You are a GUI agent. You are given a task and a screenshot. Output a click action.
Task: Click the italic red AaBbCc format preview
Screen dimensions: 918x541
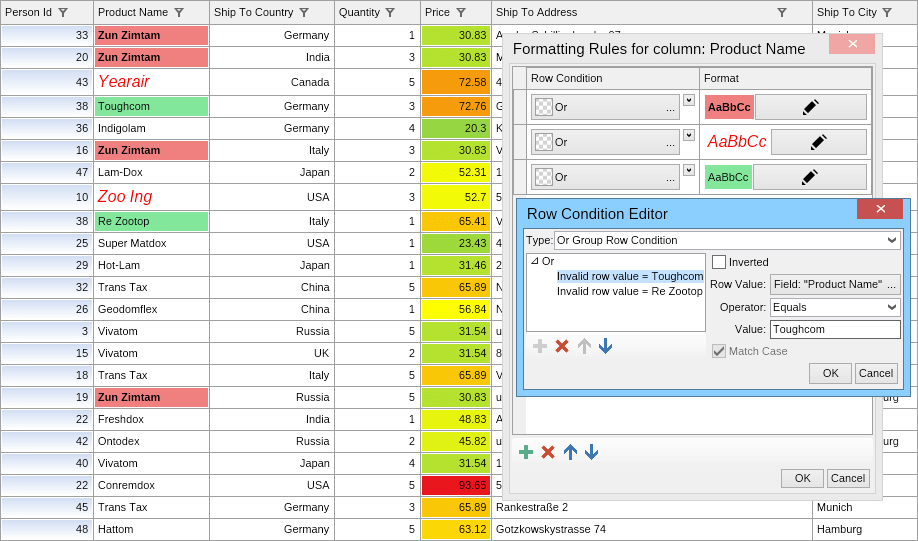[737, 142]
